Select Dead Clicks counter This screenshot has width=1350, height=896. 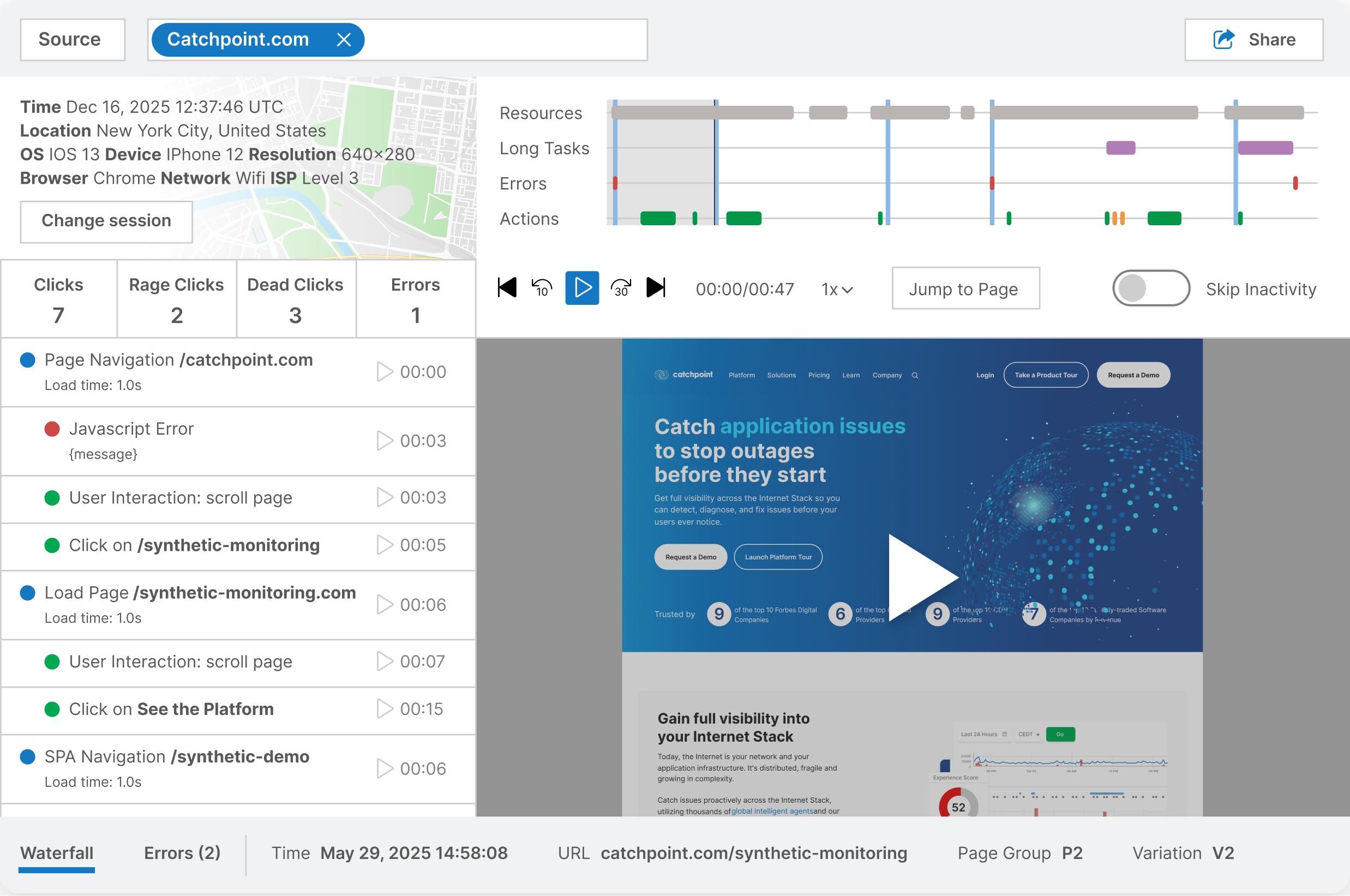(296, 299)
